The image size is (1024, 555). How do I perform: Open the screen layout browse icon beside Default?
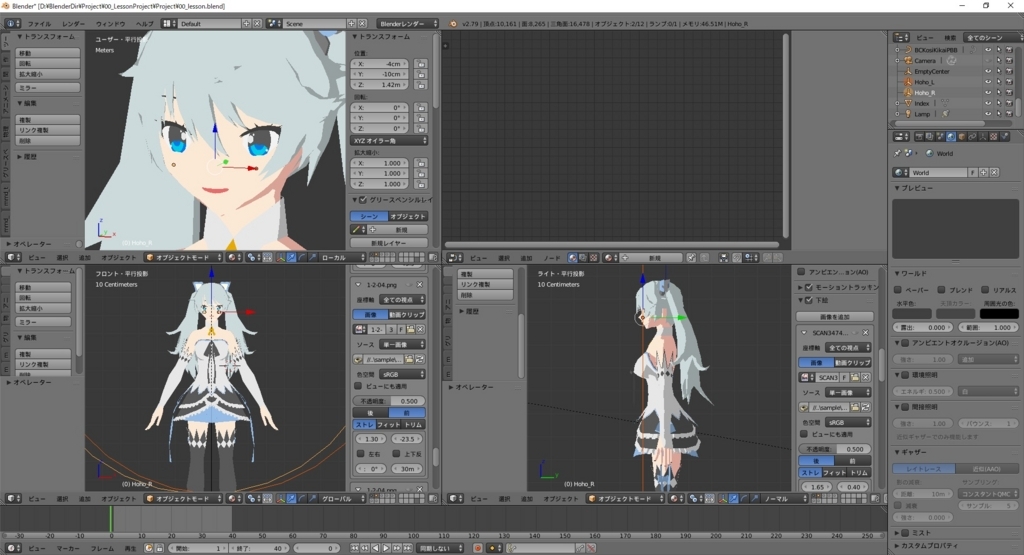coord(169,24)
